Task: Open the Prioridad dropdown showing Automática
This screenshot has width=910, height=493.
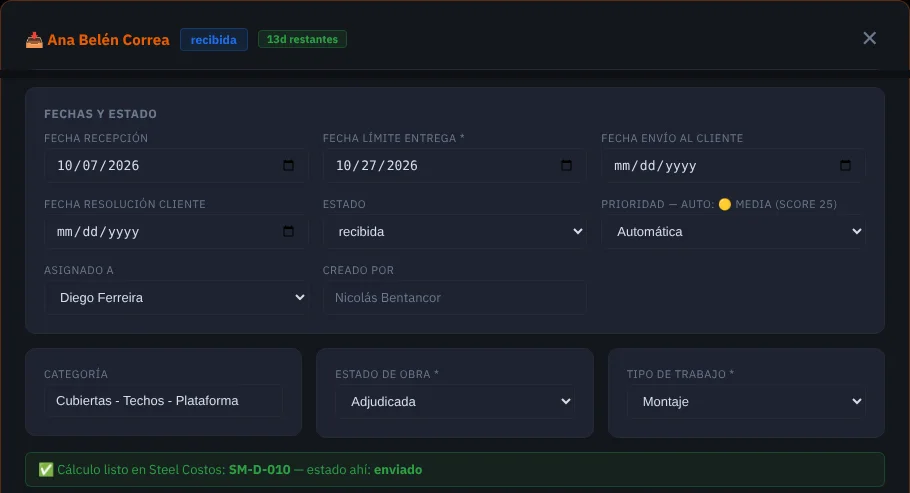Action: point(734,232)
